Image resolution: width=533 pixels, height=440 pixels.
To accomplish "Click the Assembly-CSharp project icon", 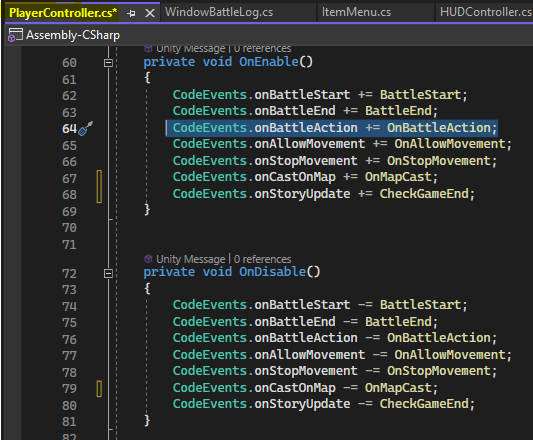I will click(x=15, y=35).
